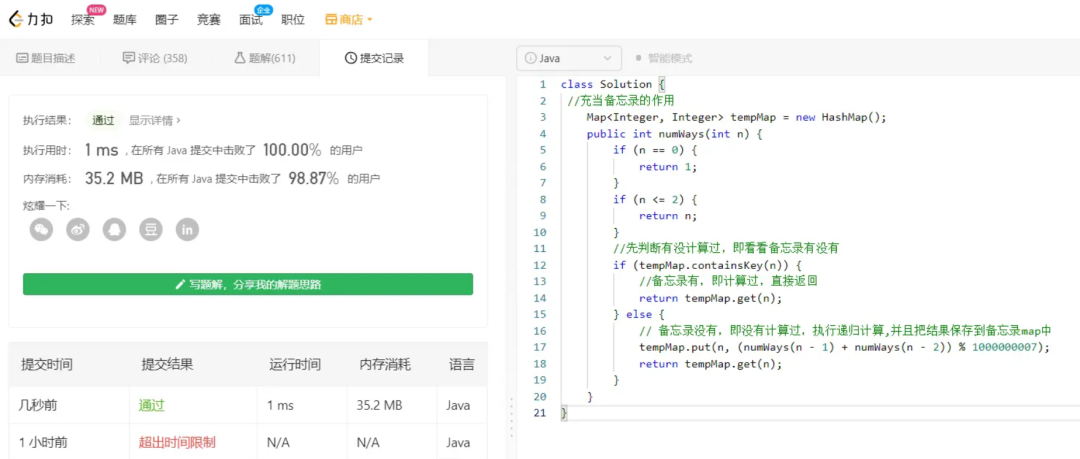Share result to WeChat
The height and width of the screenshot is (459, 1080).
(41, 230)
